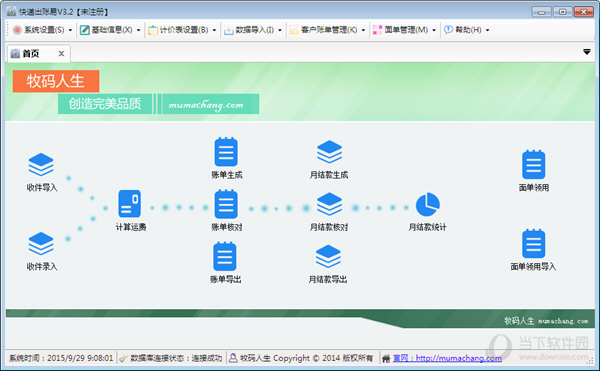Click the database connection status icon

[x=123, y=358]
